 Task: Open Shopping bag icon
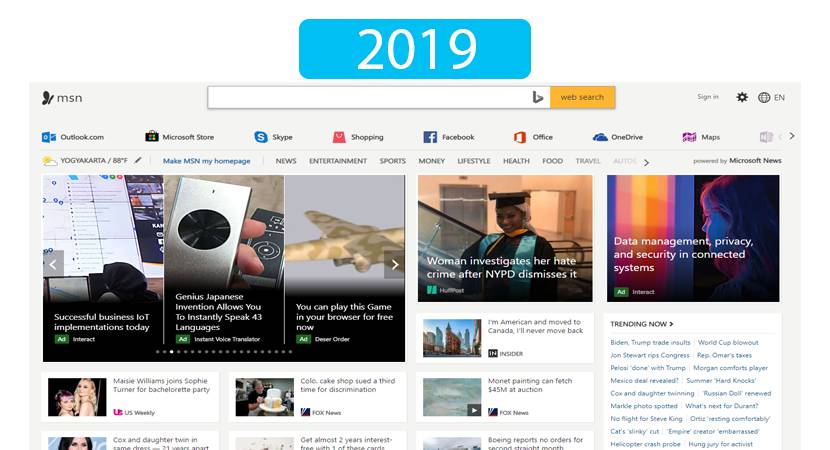(339, 137)
